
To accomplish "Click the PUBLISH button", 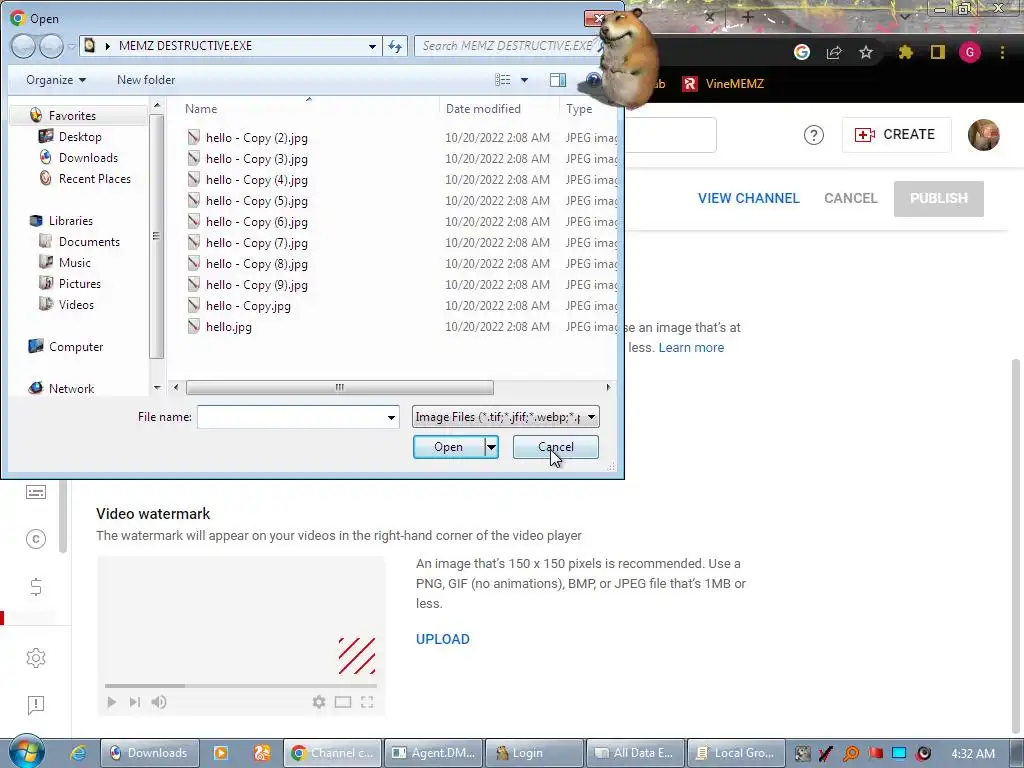I will point(938,199).
